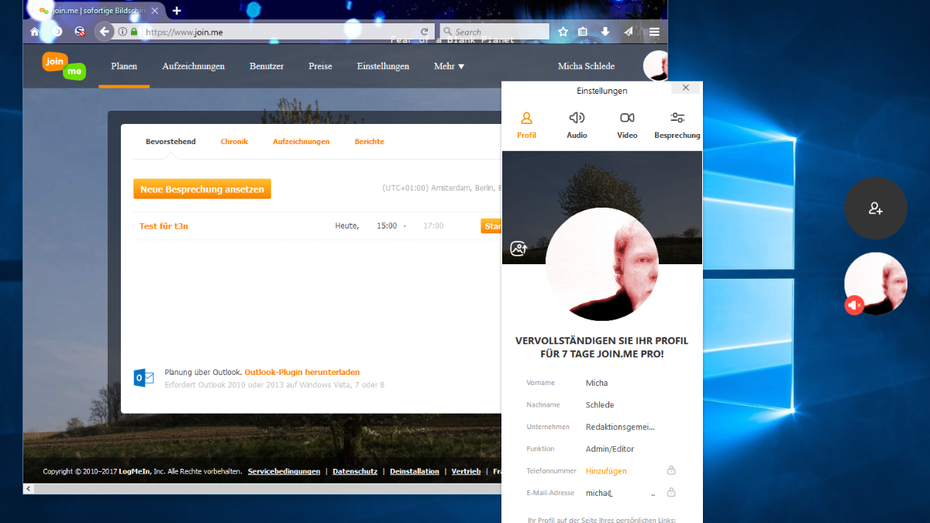Click the green padlock security icon
This screenshot has width=930, height=523.
click(134, 31)
